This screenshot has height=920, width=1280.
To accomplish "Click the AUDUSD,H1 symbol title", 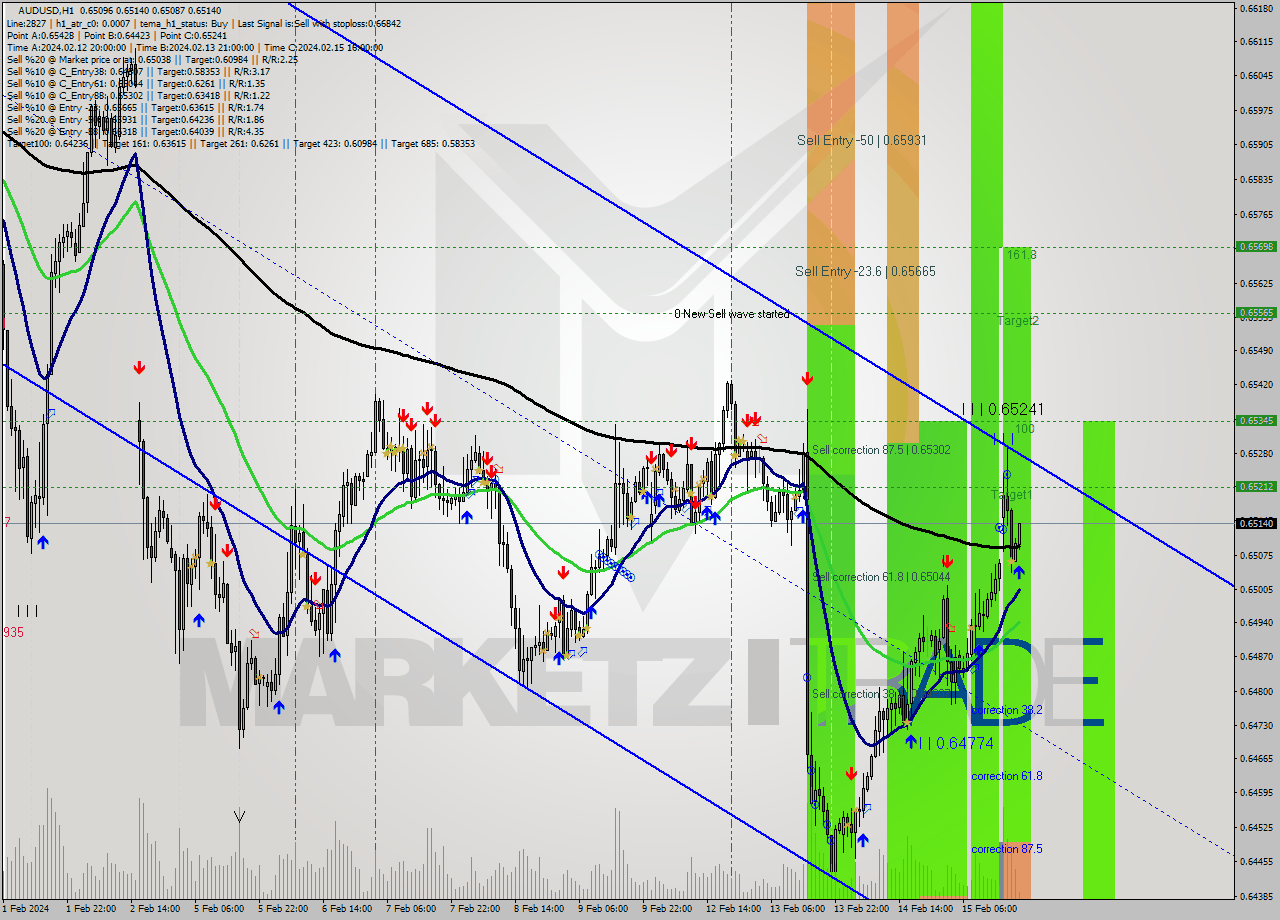I will point(45,10).
